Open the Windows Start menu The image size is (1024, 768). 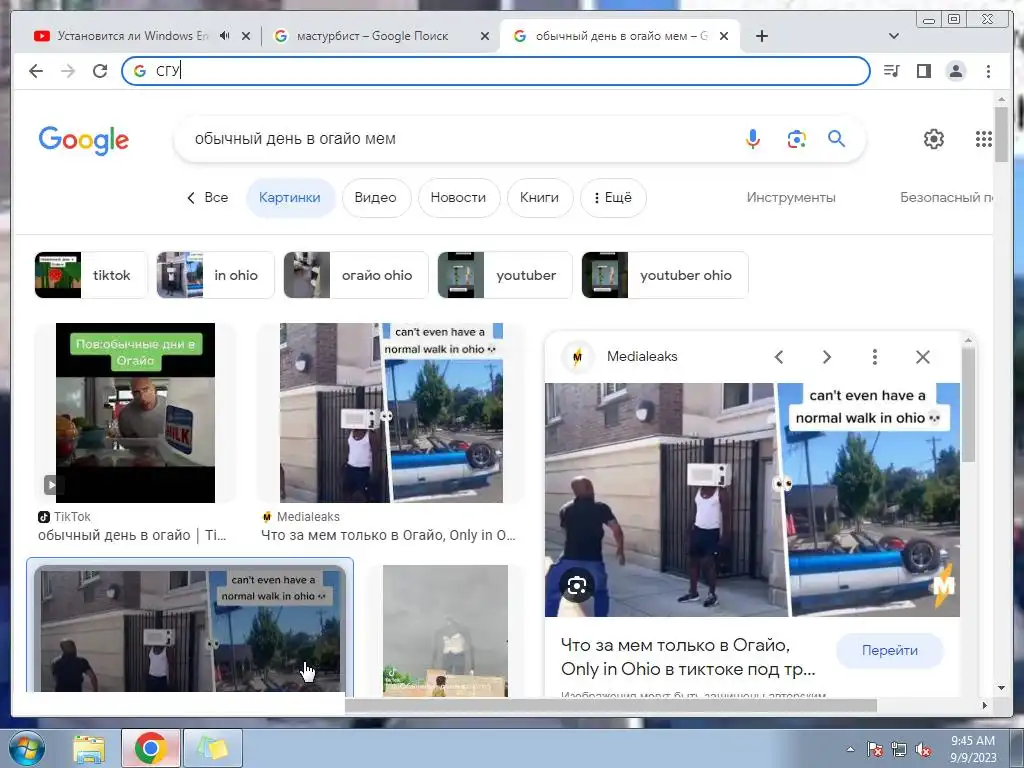point(26,748)
